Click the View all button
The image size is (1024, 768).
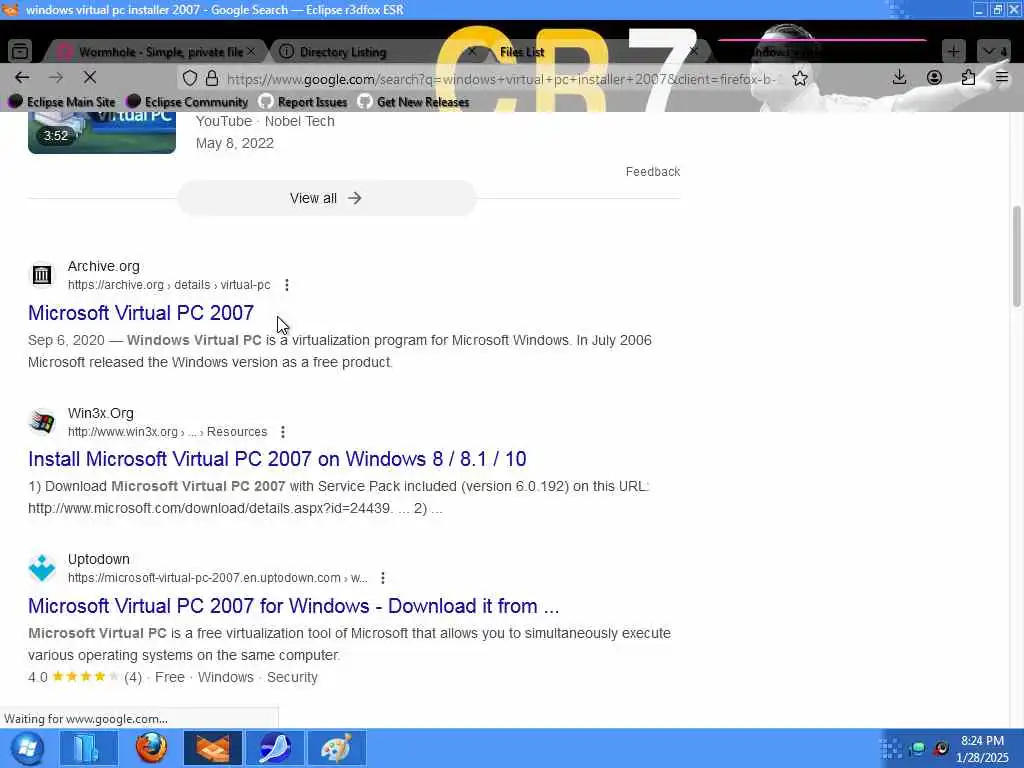327,198
